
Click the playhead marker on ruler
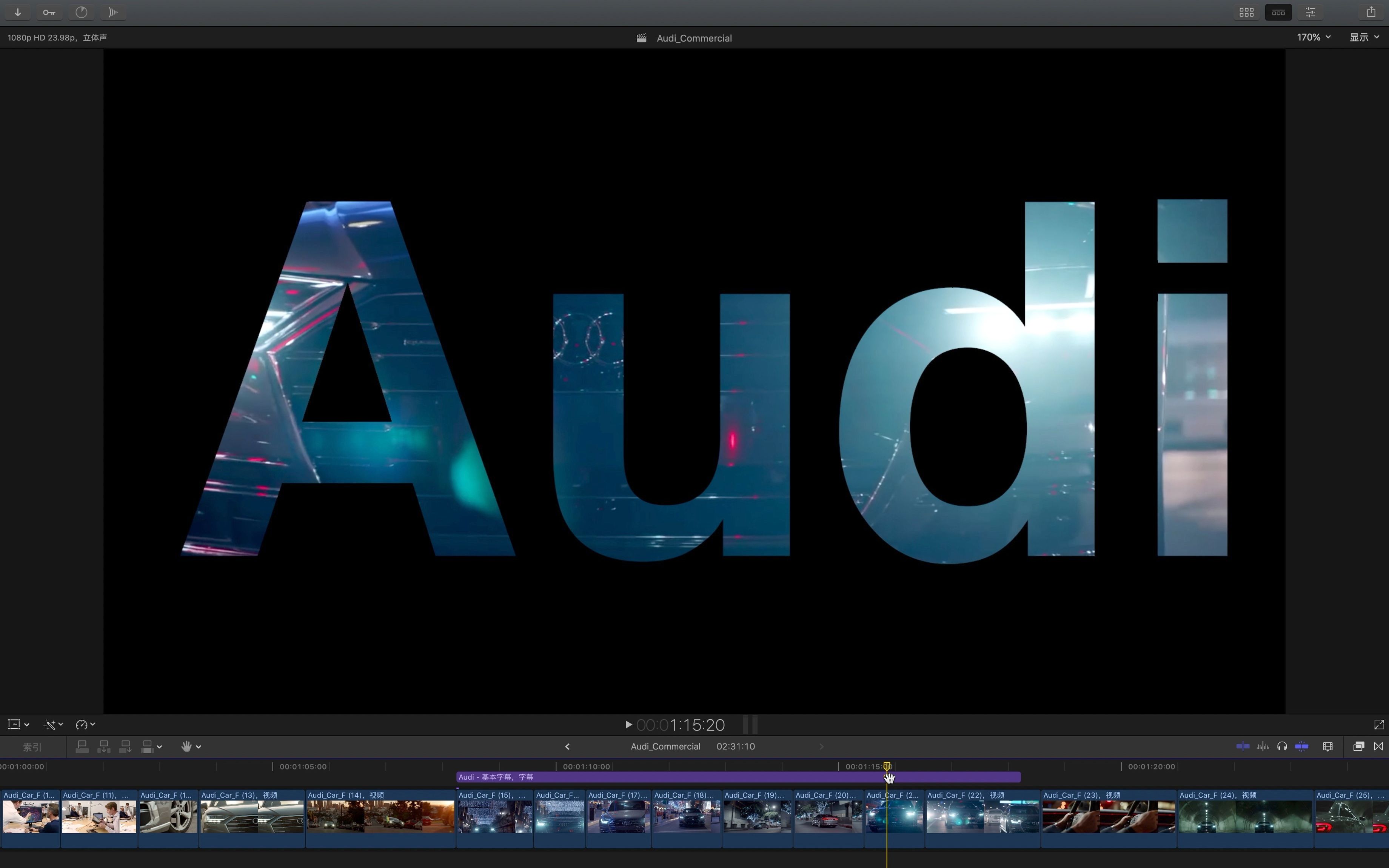[887, 766]
